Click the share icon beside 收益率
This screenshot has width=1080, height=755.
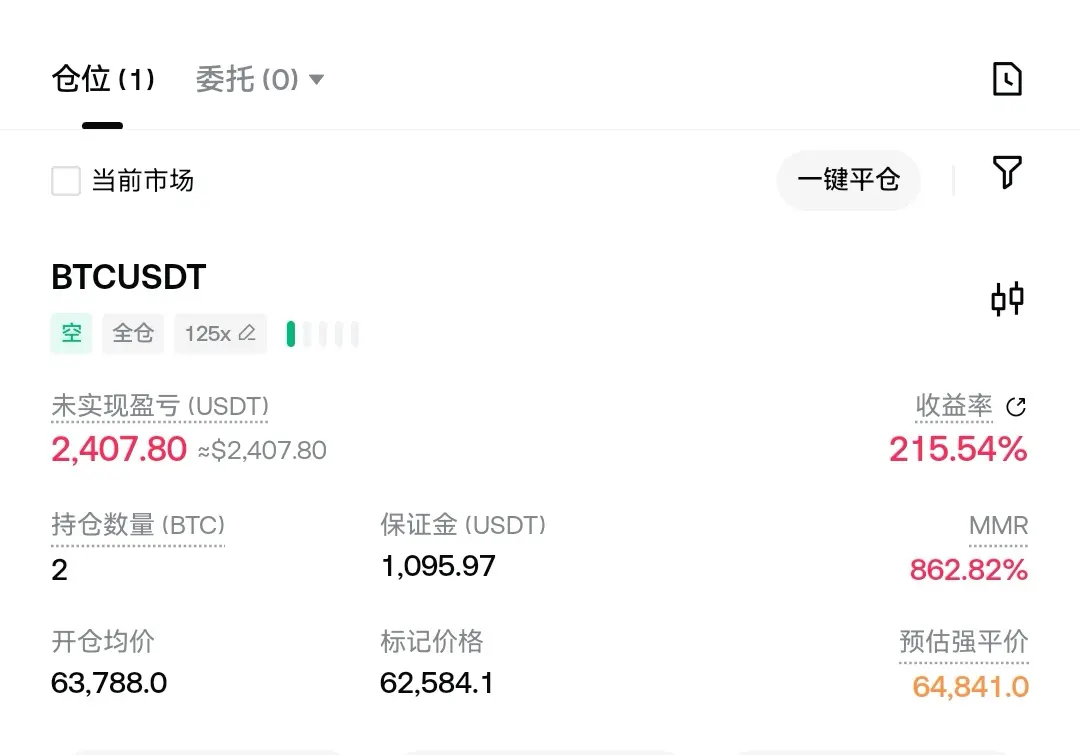tap(1016, 406)
